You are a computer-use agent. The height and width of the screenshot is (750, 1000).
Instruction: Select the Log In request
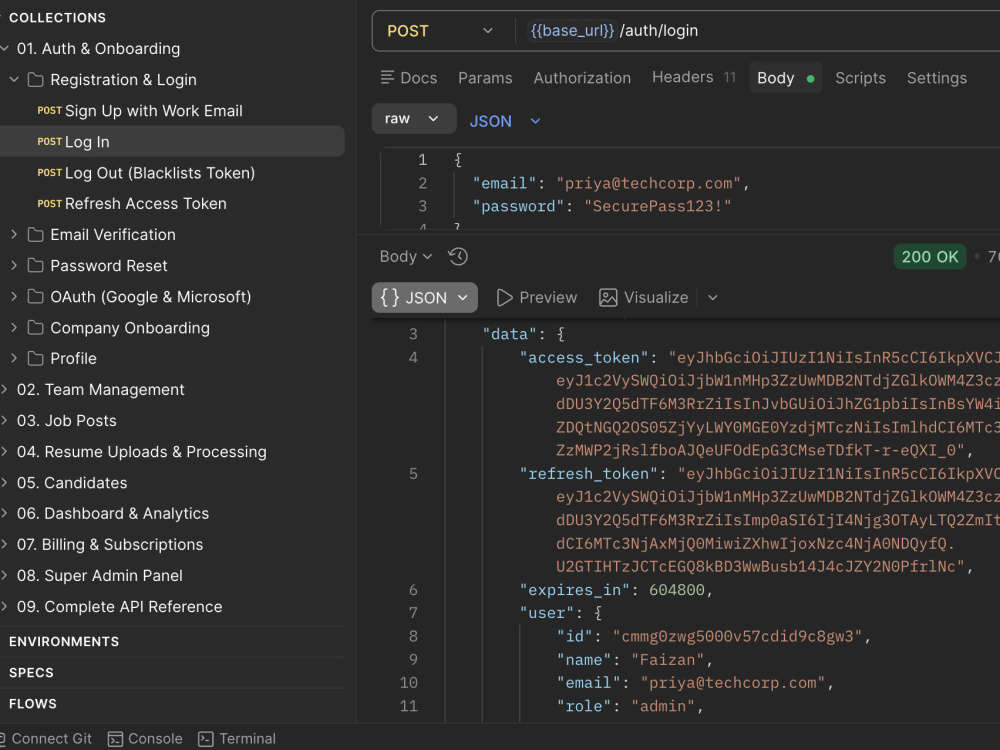click(x=172, y=142)
